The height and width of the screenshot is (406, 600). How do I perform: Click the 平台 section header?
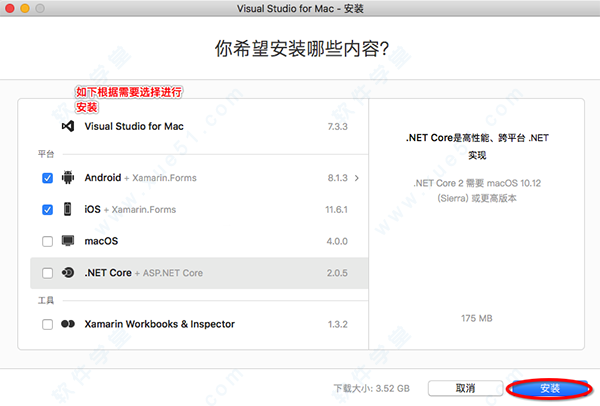pos(46,154)
